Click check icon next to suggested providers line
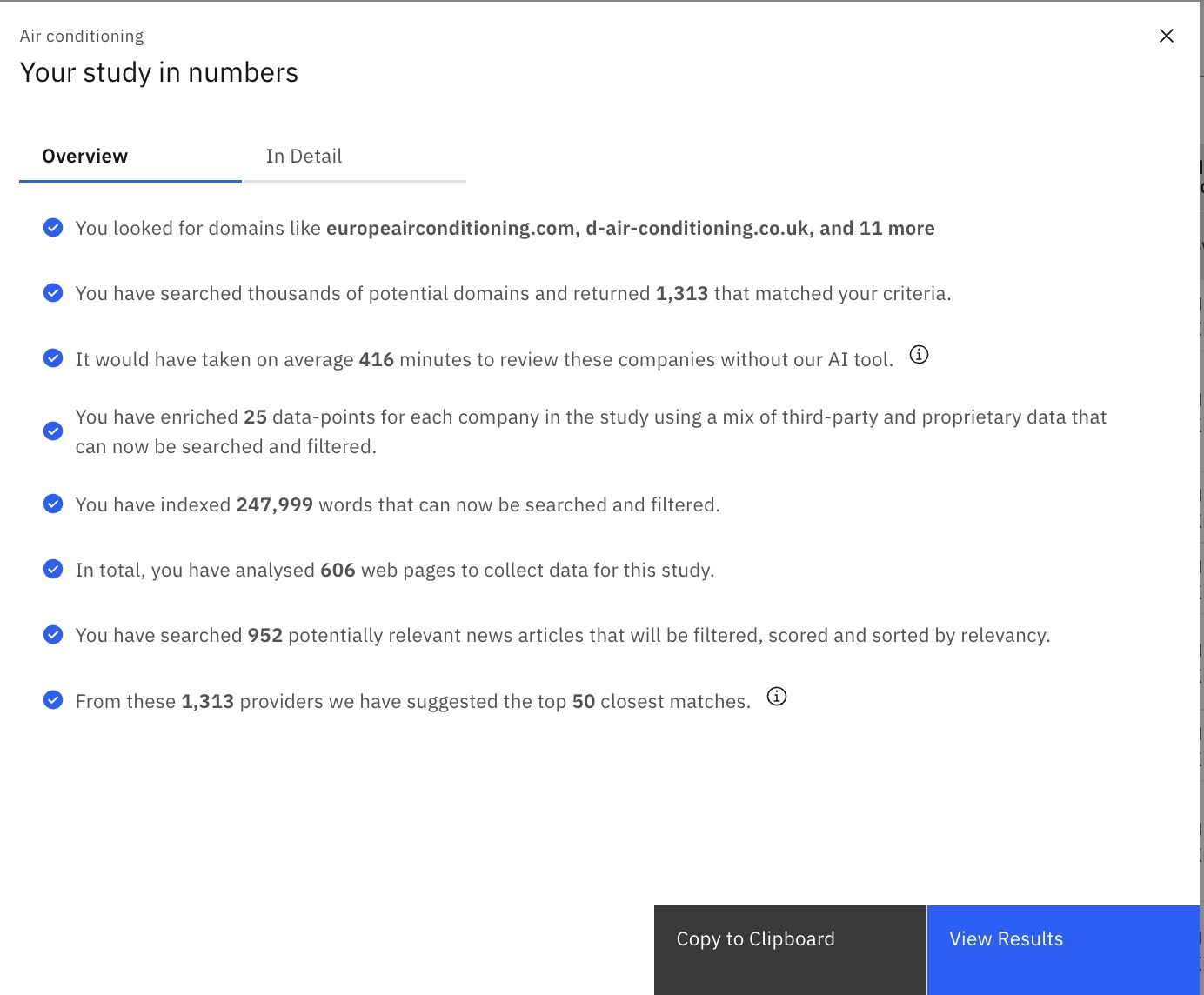The width and height of the screenshot is (1204, 995). (x=53, y=700)
